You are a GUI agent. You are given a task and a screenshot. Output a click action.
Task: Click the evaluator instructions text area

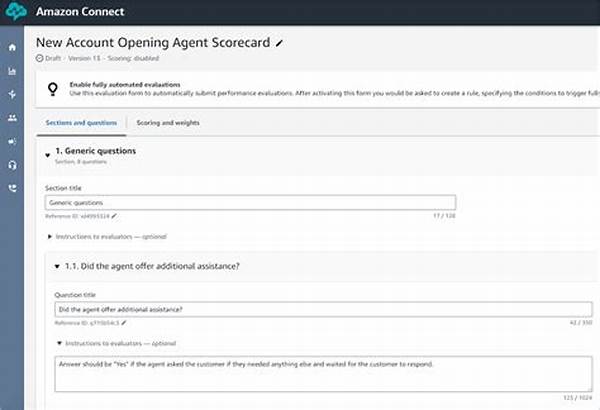(x=323, y=374)
